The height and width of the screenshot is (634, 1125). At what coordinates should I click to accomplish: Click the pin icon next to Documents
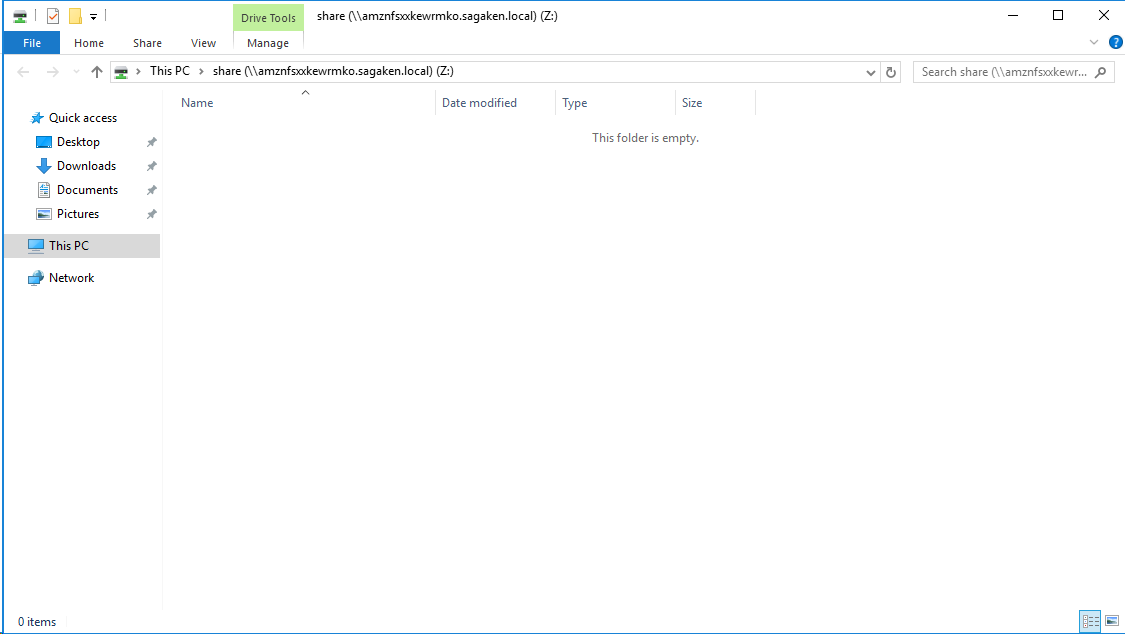pyautogui.click(x=151, y=190)
